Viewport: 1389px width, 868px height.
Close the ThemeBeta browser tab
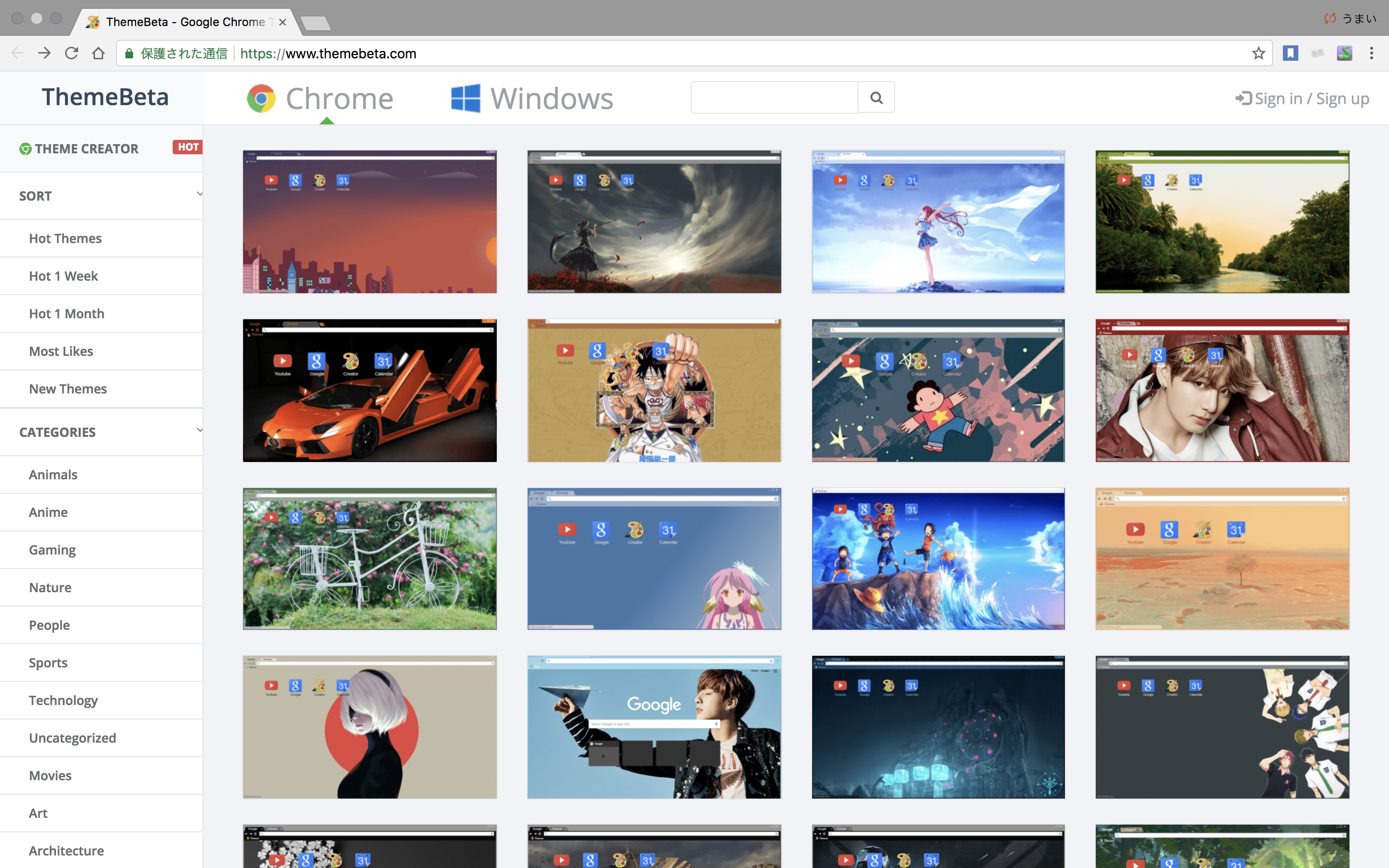pyautogui.click(x=283, y=22)
